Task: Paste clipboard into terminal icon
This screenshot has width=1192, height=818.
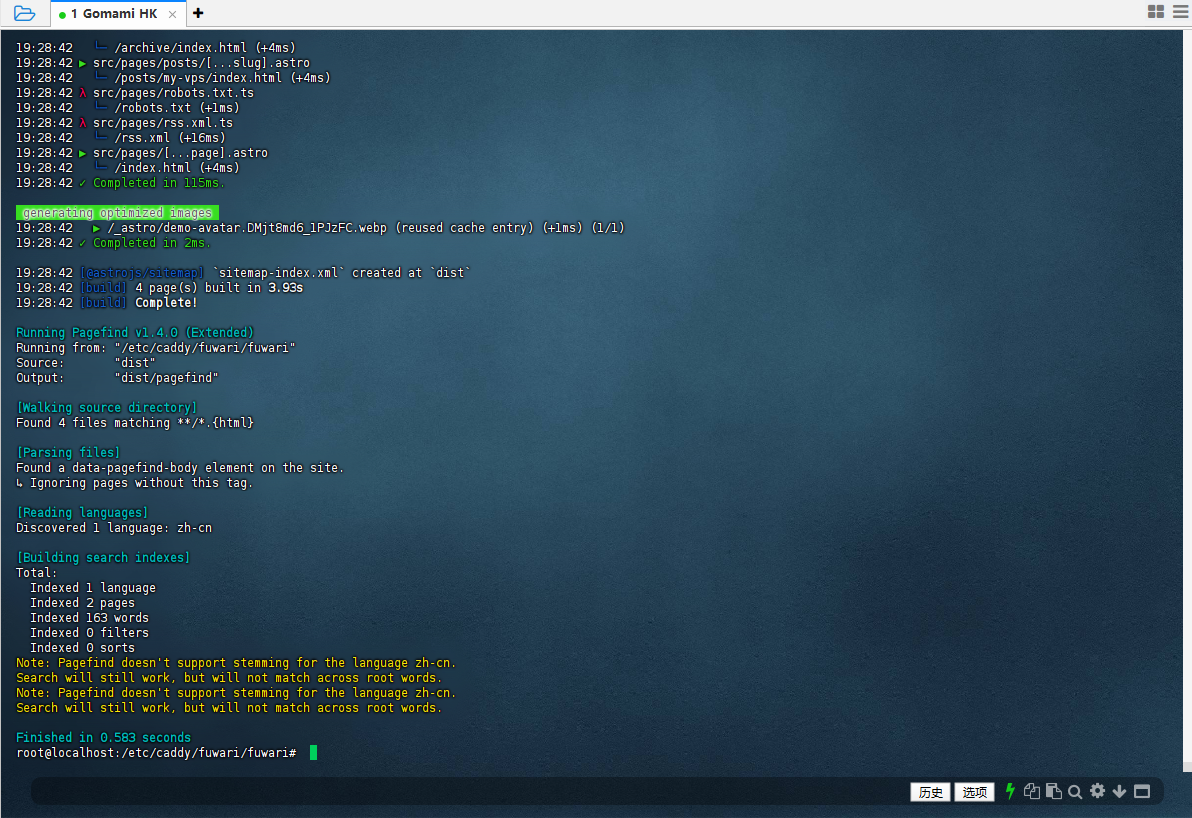Action: (x=1053, y=791)
